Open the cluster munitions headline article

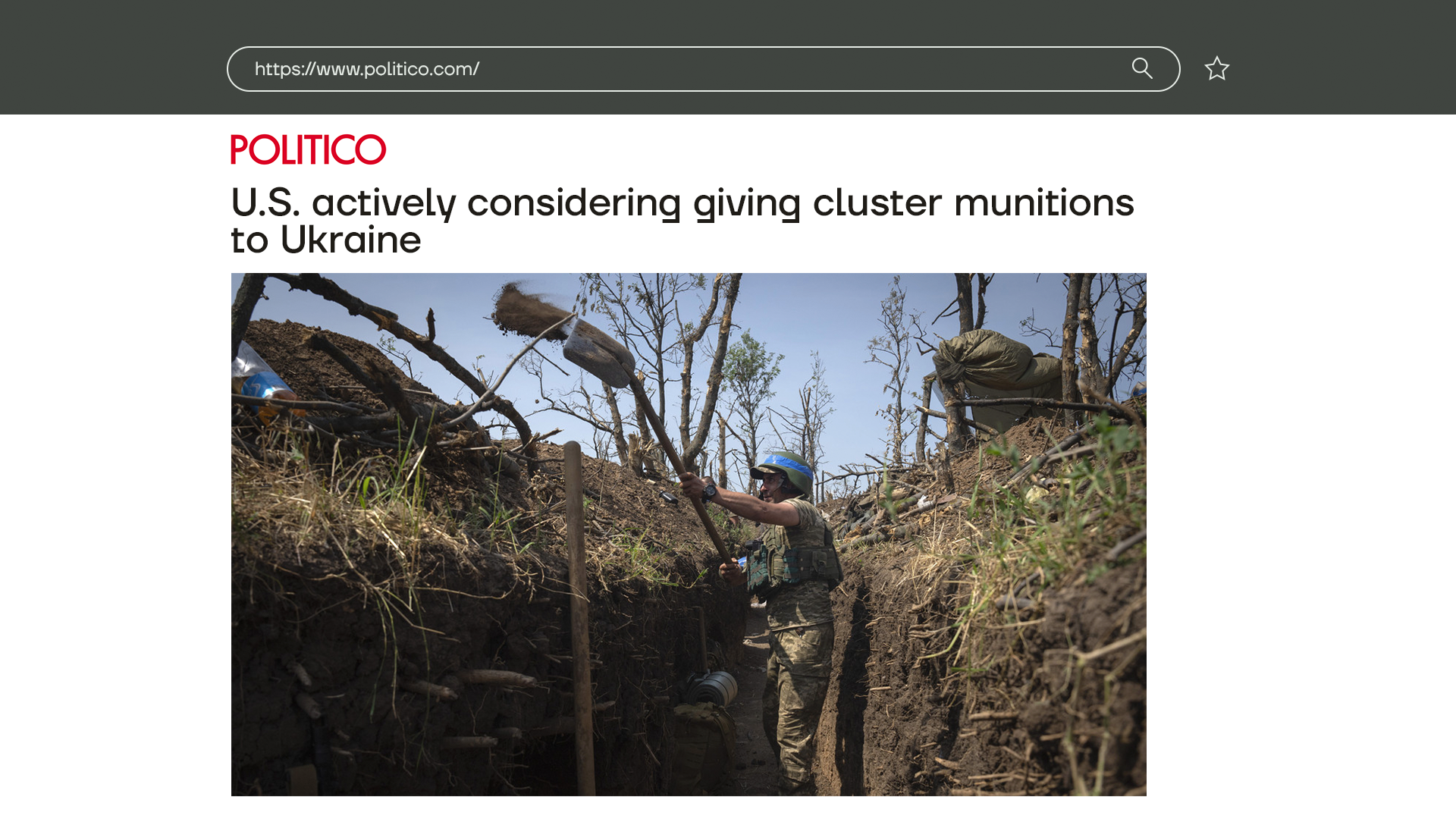[682, 221]
